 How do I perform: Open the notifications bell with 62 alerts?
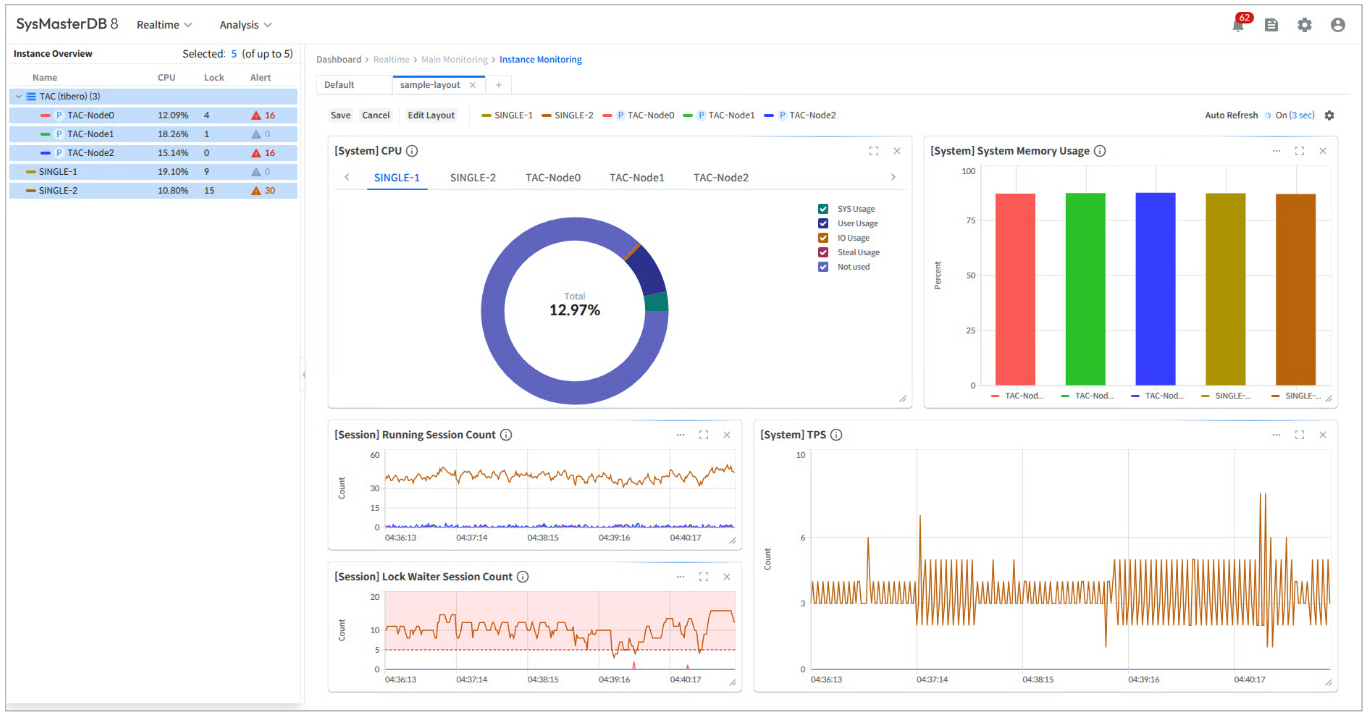[x=1238, y=25]
